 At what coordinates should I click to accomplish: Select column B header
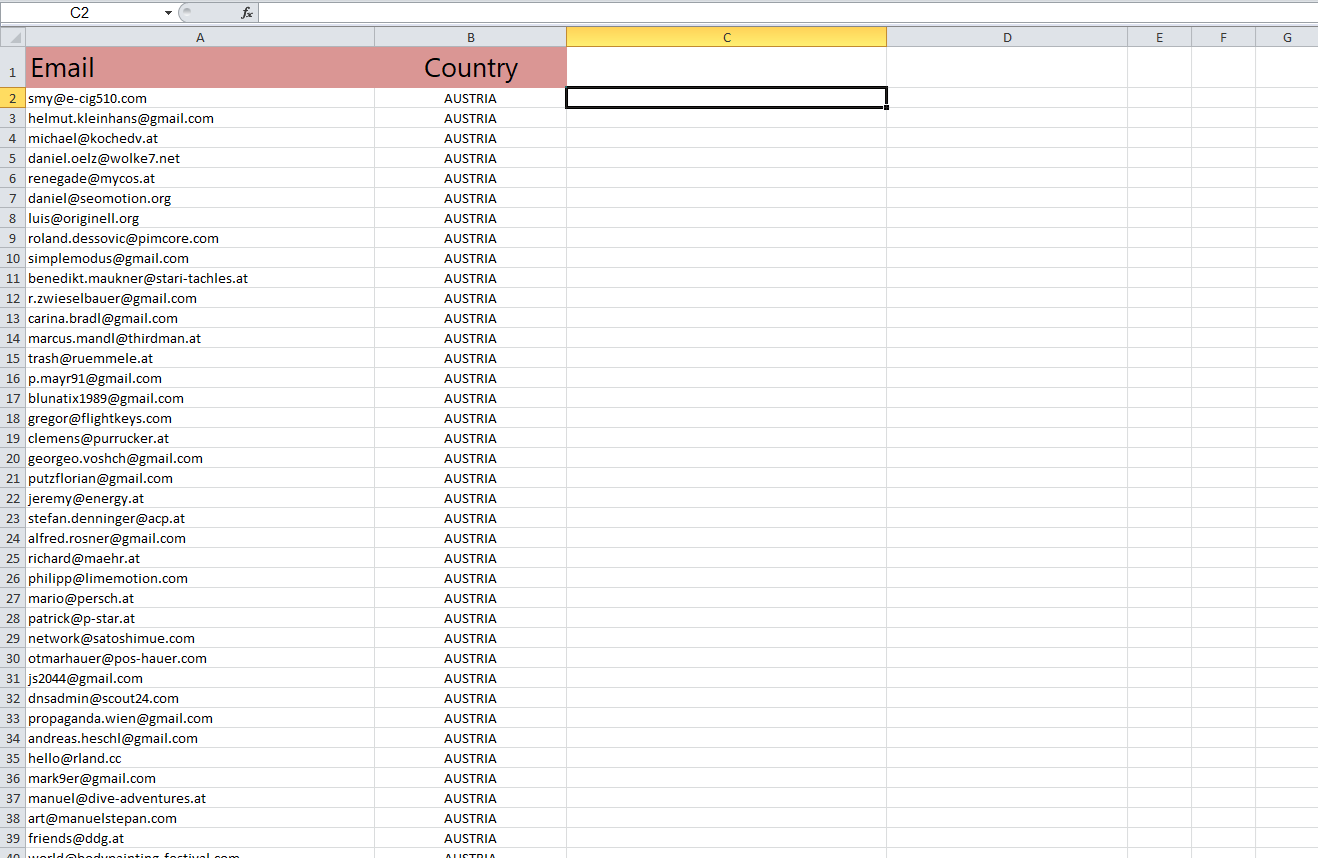(470, 37)
